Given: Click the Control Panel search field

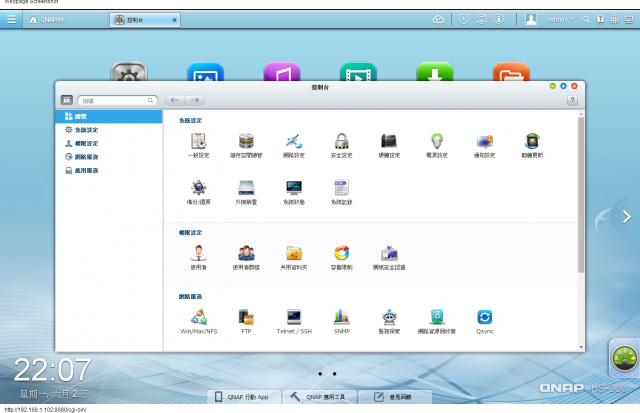Looking at the screenshot, I should 118,100.
